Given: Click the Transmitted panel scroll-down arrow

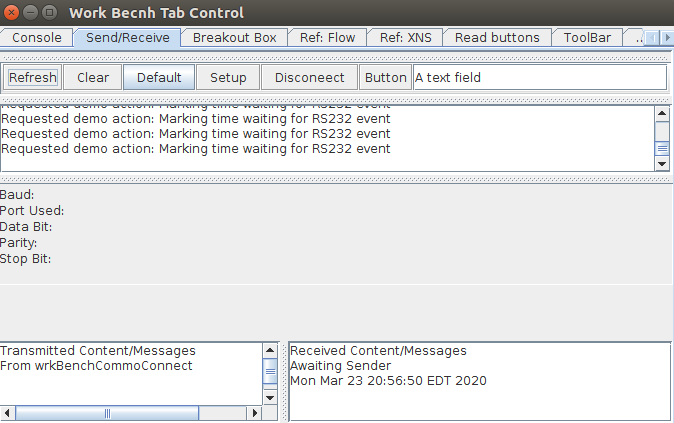Looking at the screenshot, I should [x=269, y=397].
